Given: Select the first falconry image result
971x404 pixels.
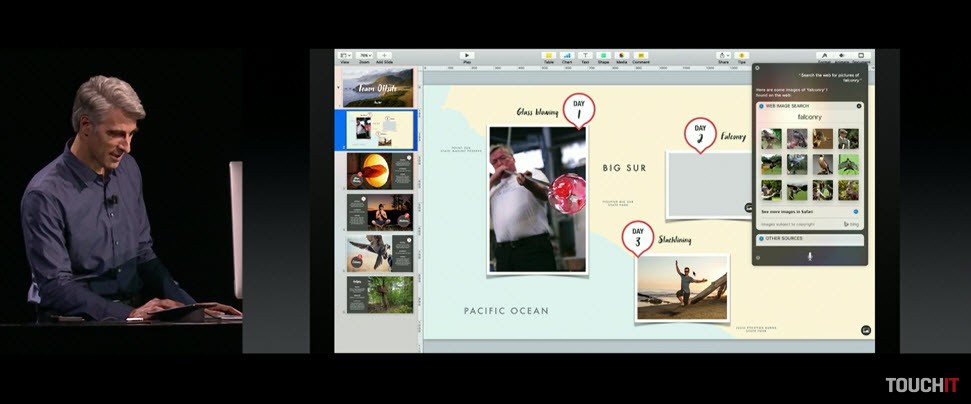Looking at the screenshot, I should (771, 138).
